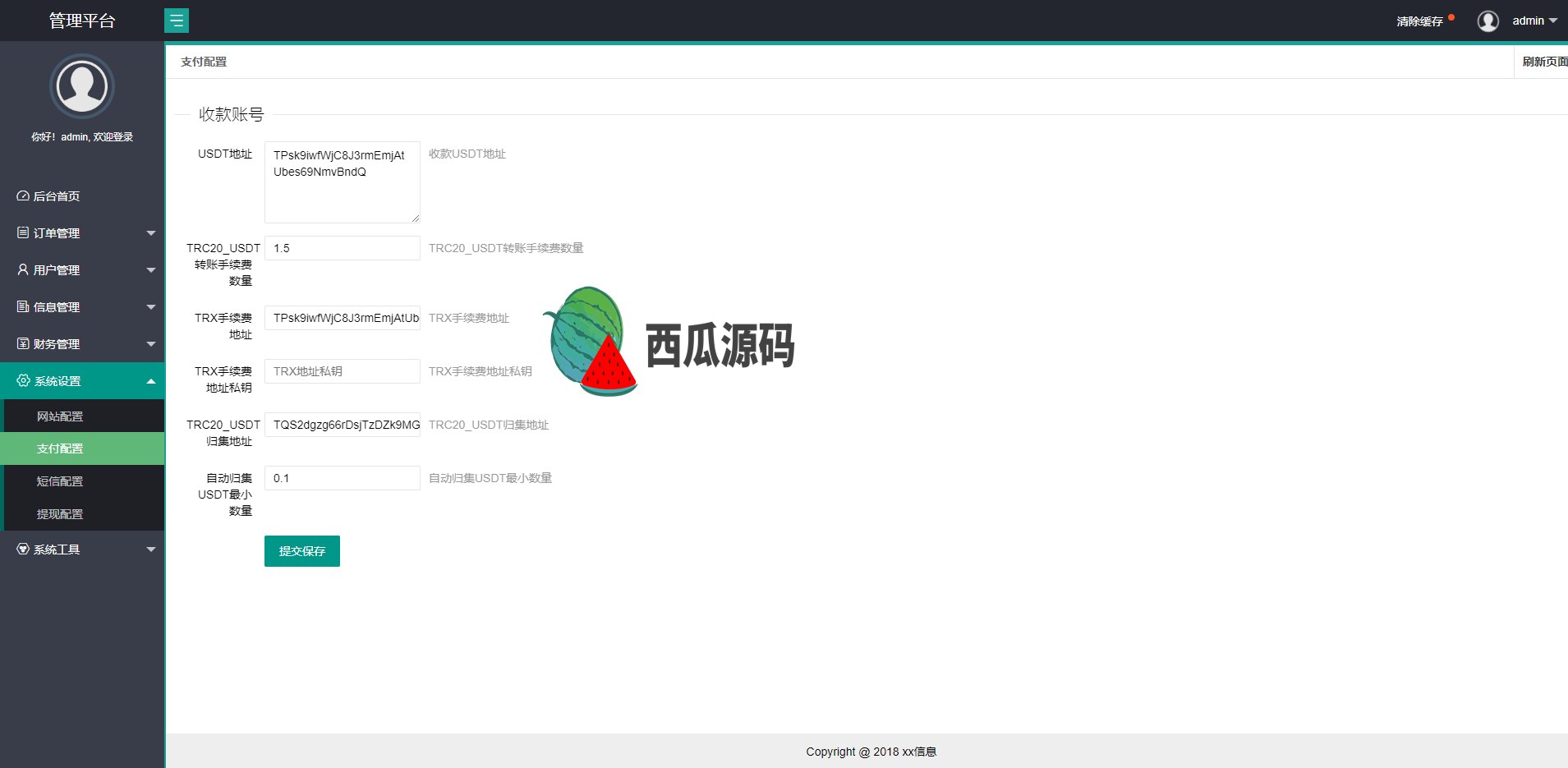Open the admin dropdown arrow in header
Viewport: 1568px width, 768px height.
[x=1553, y=21]
